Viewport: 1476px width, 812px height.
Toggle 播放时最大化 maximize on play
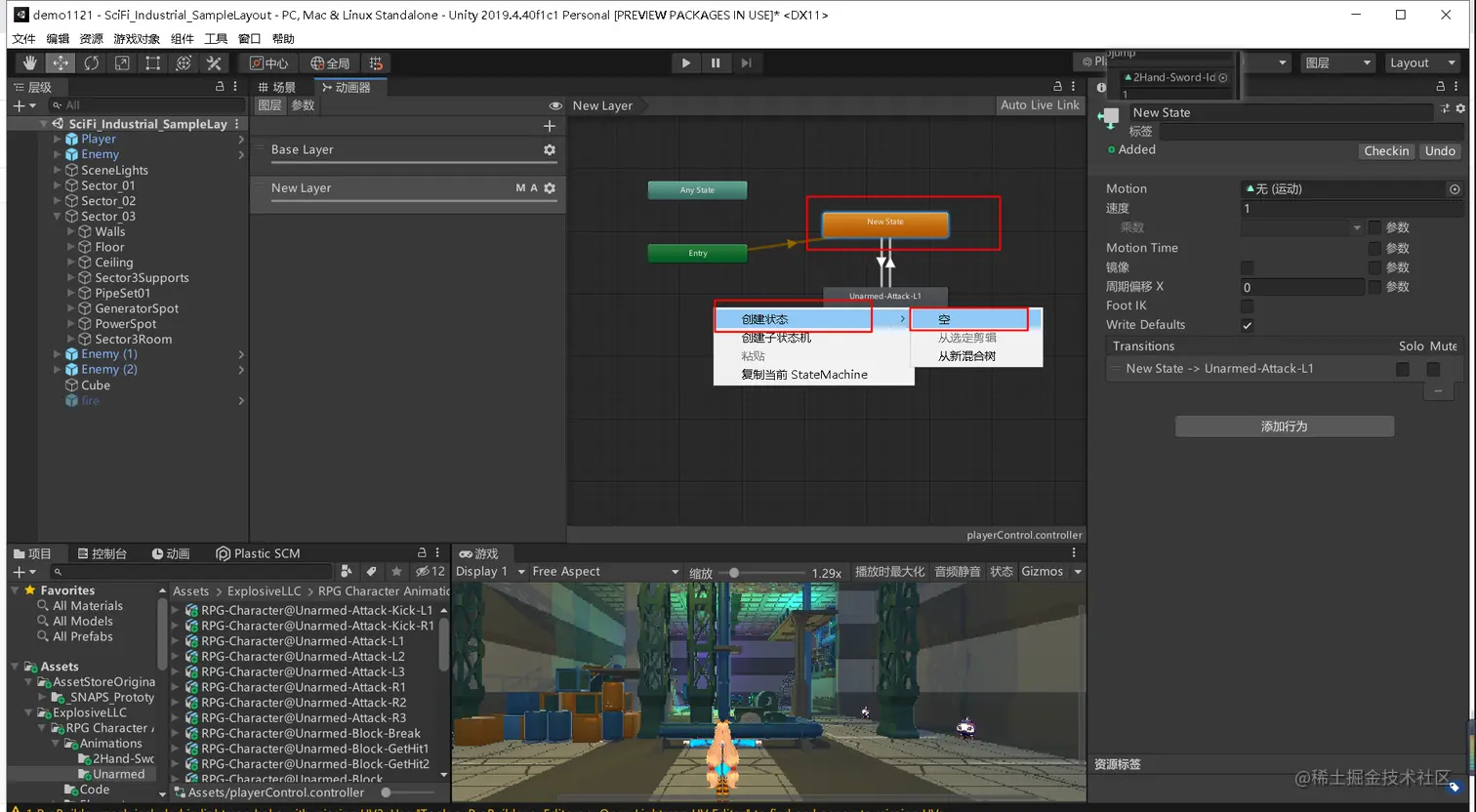click(x=889, y=572)
